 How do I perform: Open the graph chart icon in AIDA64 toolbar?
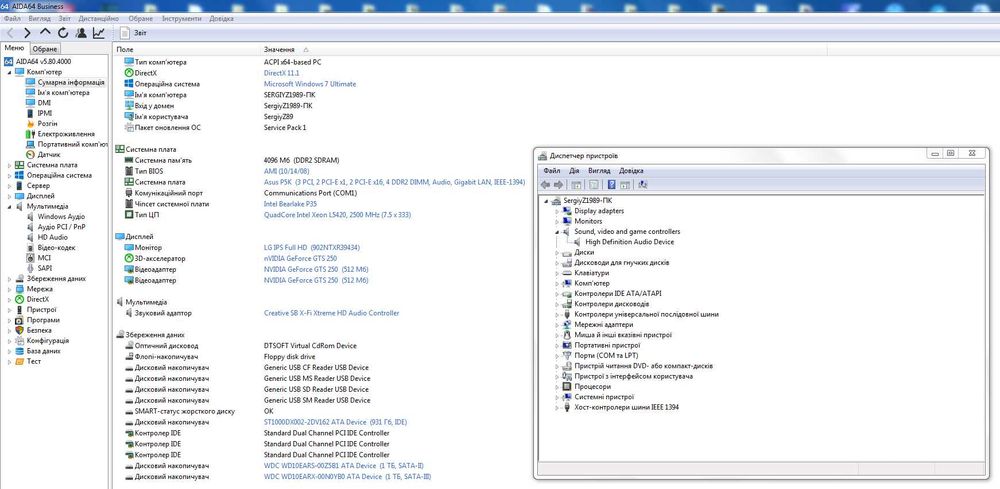pyautogui.click(x=99, y=33)
